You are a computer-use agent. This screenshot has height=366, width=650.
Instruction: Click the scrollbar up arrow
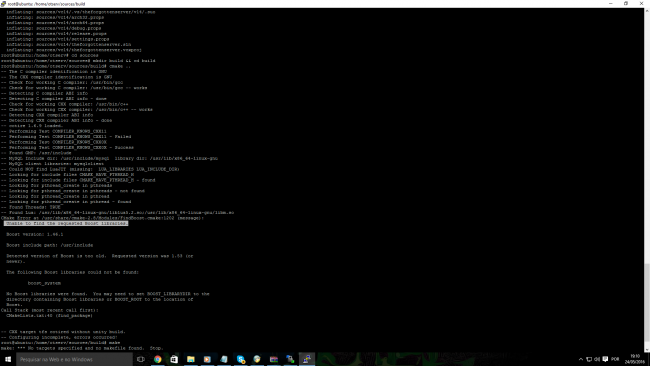647,10
